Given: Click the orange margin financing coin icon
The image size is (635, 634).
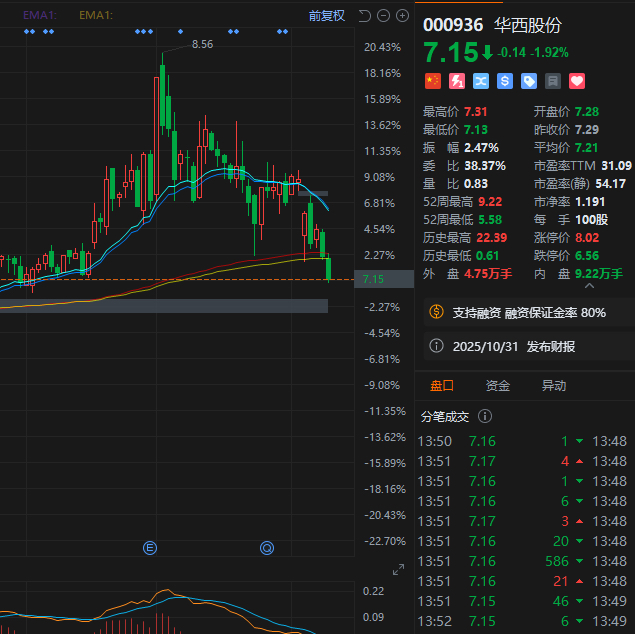Looking at the screenshot, I should pos(437,312).
